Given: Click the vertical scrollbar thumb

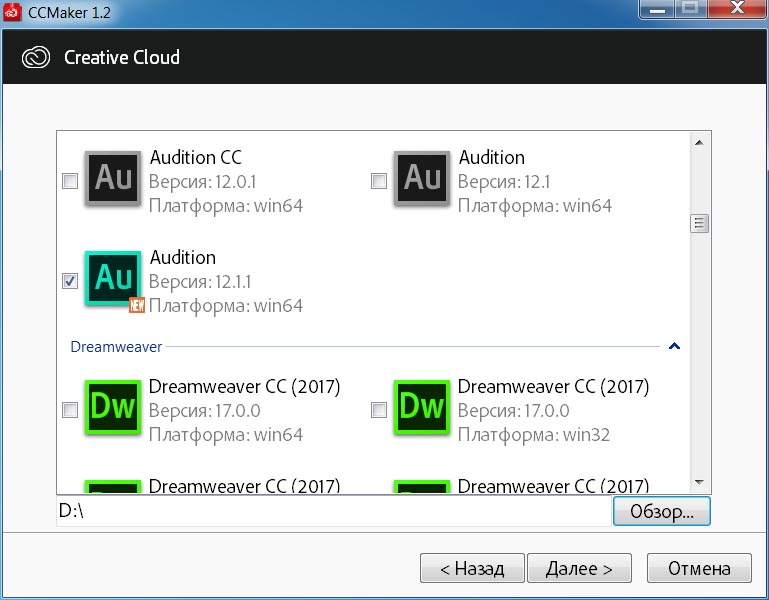Looking at the screenshot, I should click(x=700, y=224).
